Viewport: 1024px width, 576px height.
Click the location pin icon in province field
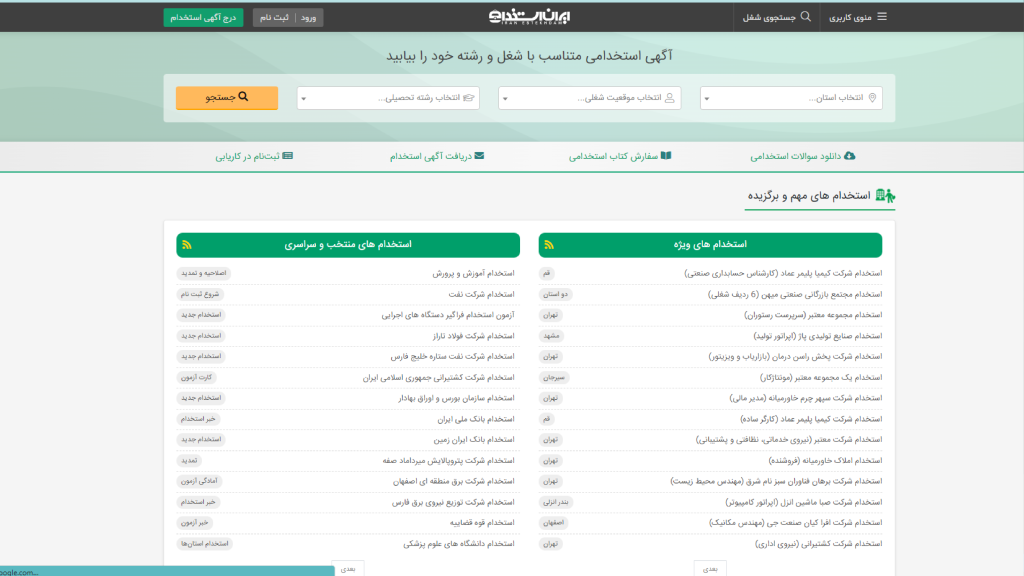coord(872,98)
